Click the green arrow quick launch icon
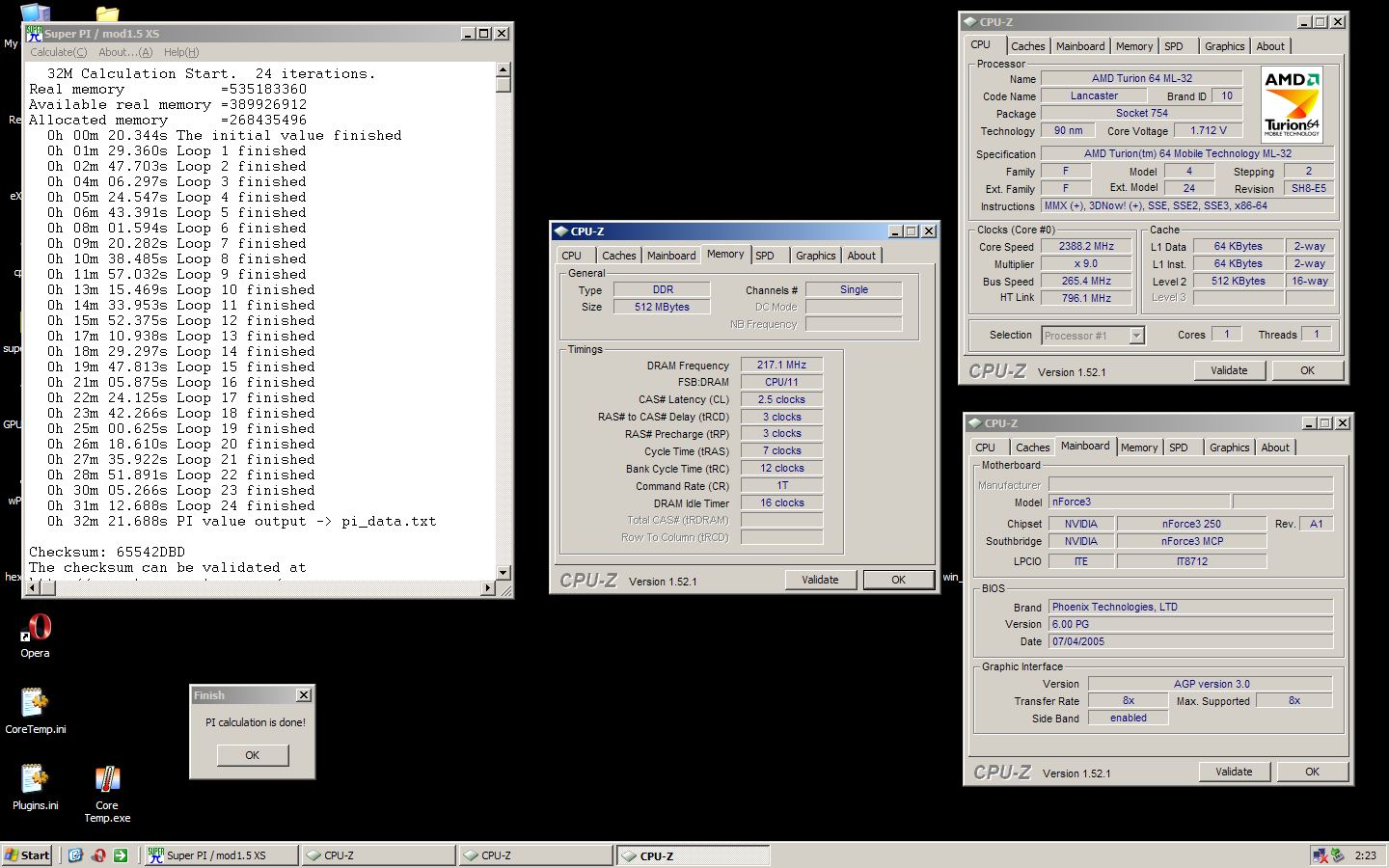This screenshot has height=868, width=1389. pos(121,855)
